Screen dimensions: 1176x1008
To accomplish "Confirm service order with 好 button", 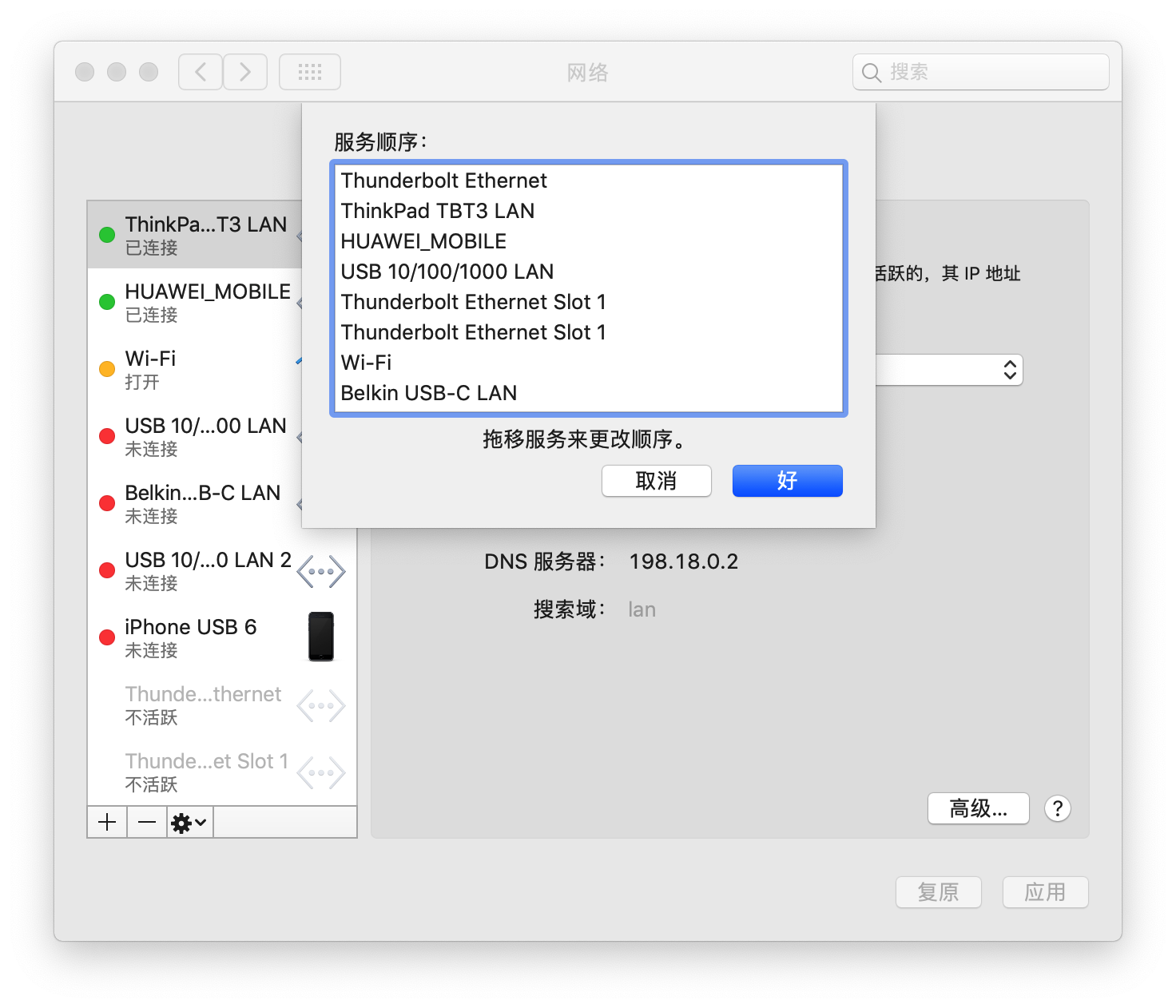I will click(788, 481).
